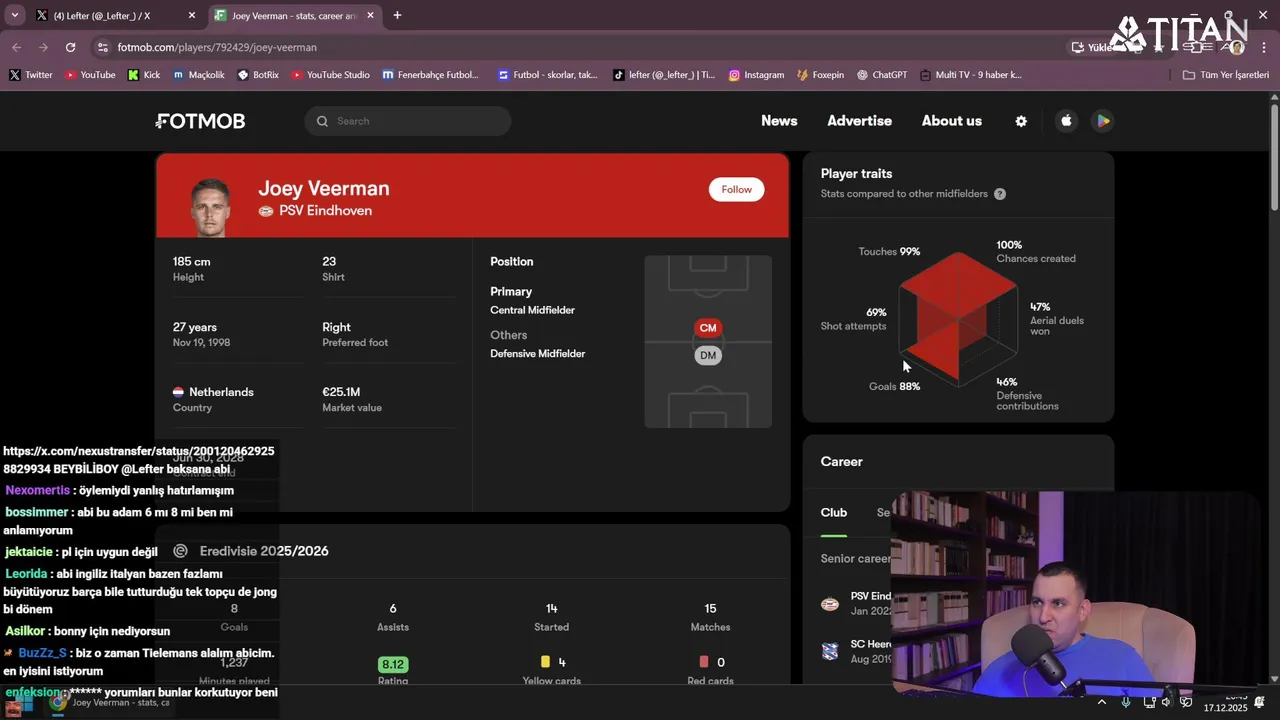Viewport: 1280px width, 720px height.
Task: Open the Futbol - skorlar bookmark
Action: (547, 75)
